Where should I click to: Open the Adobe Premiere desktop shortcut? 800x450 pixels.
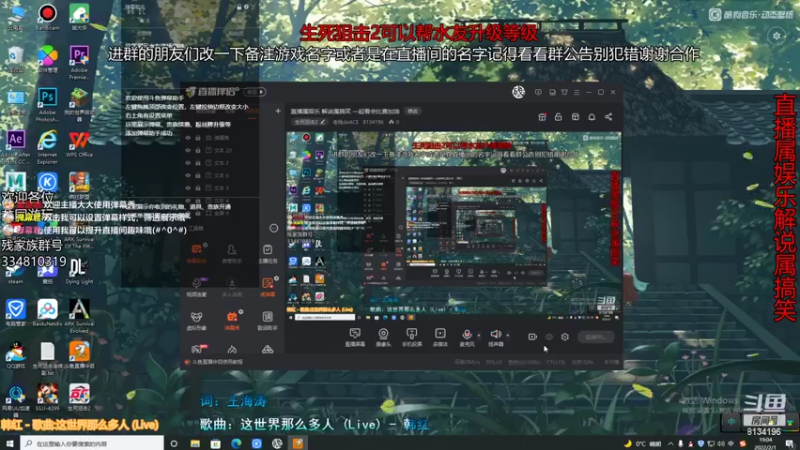point(79,61)
